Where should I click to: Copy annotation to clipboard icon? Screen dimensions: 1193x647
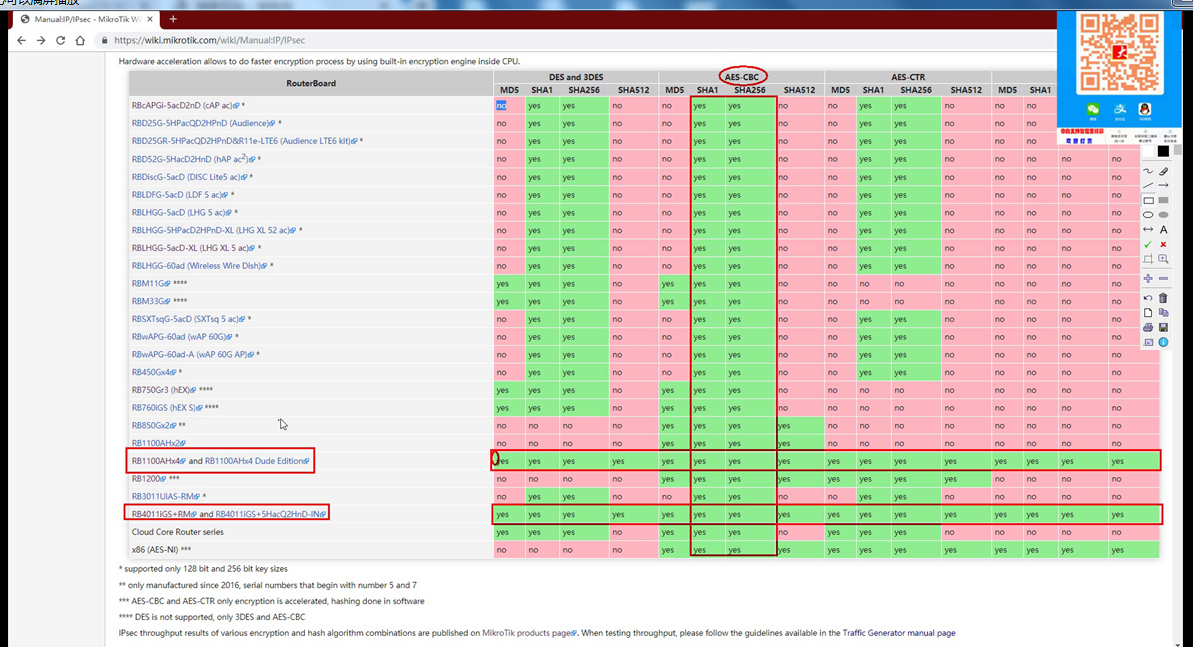pos(1163,313)
